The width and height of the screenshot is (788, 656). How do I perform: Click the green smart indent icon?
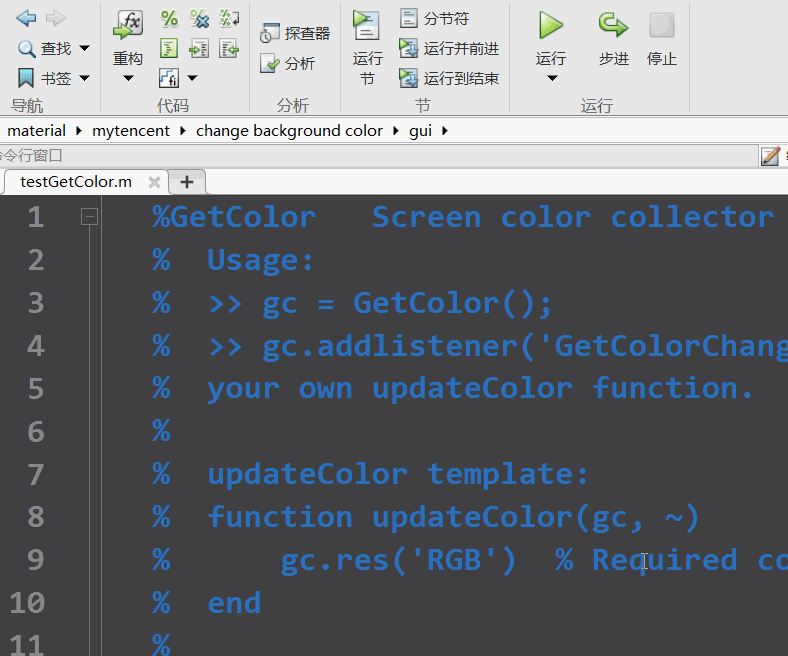pos(169,49)
